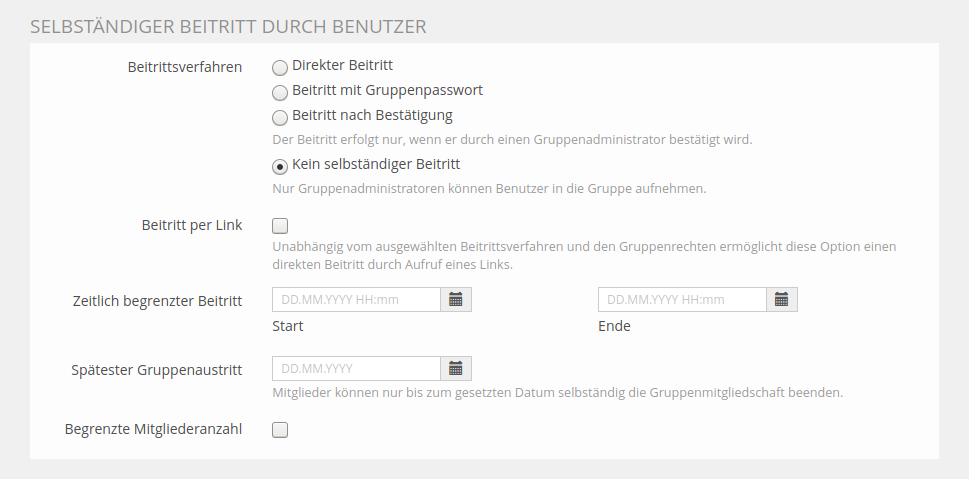Click the 'Begrenzte Mitgliederanzahl' label text

[153, 430]
